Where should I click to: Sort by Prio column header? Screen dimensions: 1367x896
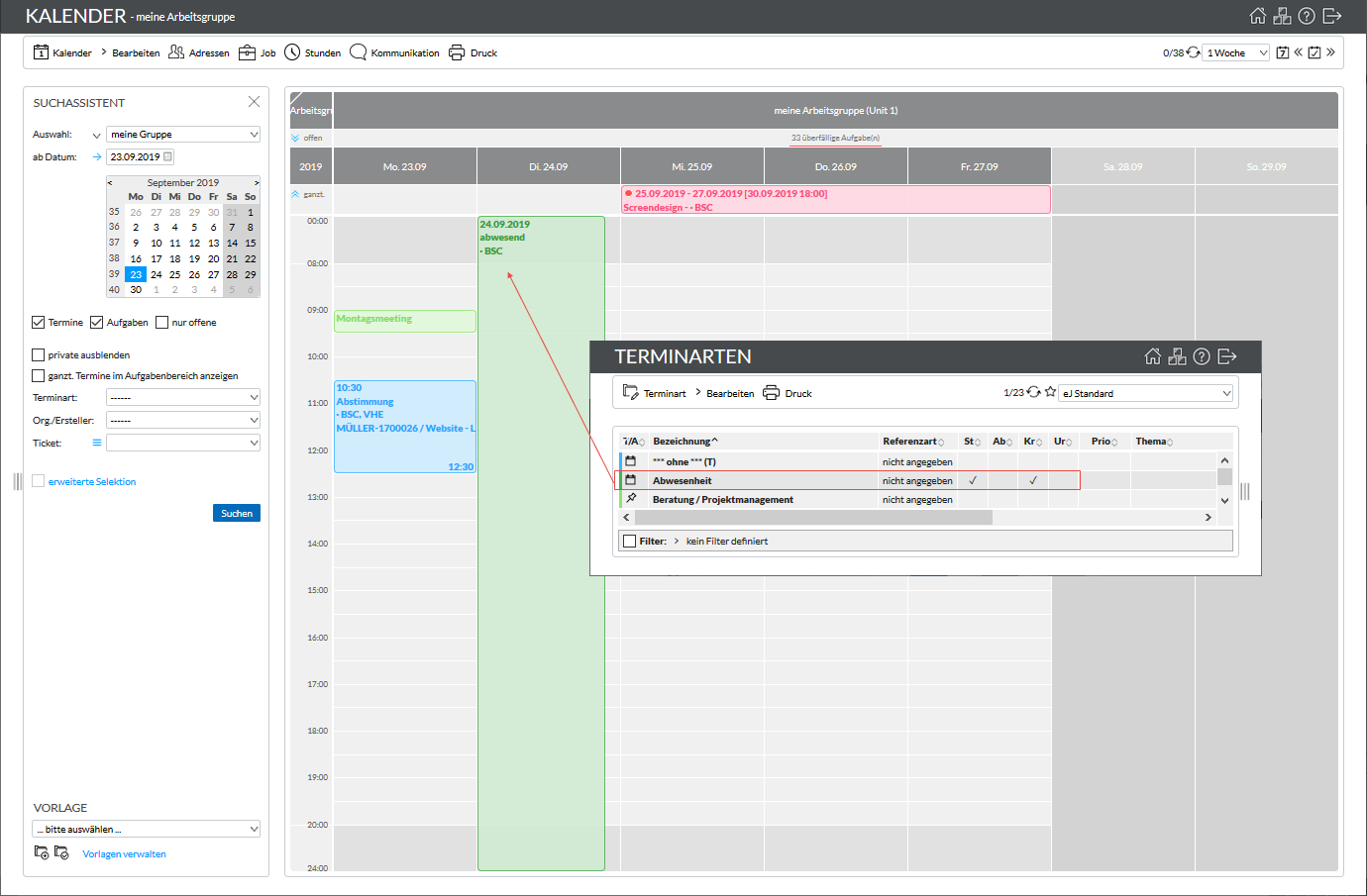pos(1105,441)
